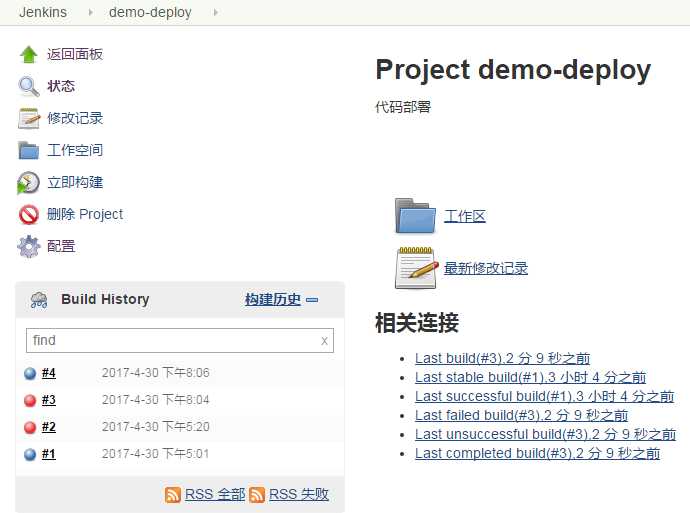
Task: Click blue status ball of build #4
Action: tap(30, 374)
